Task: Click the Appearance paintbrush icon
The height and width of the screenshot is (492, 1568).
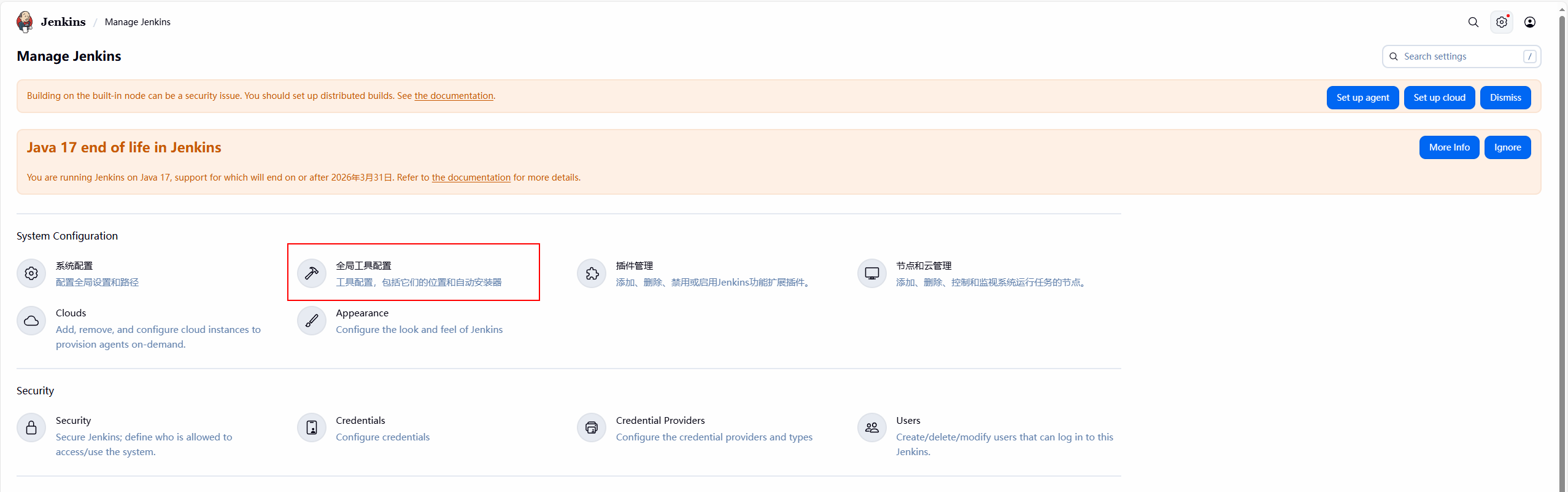Action: (x=312, y=321)
